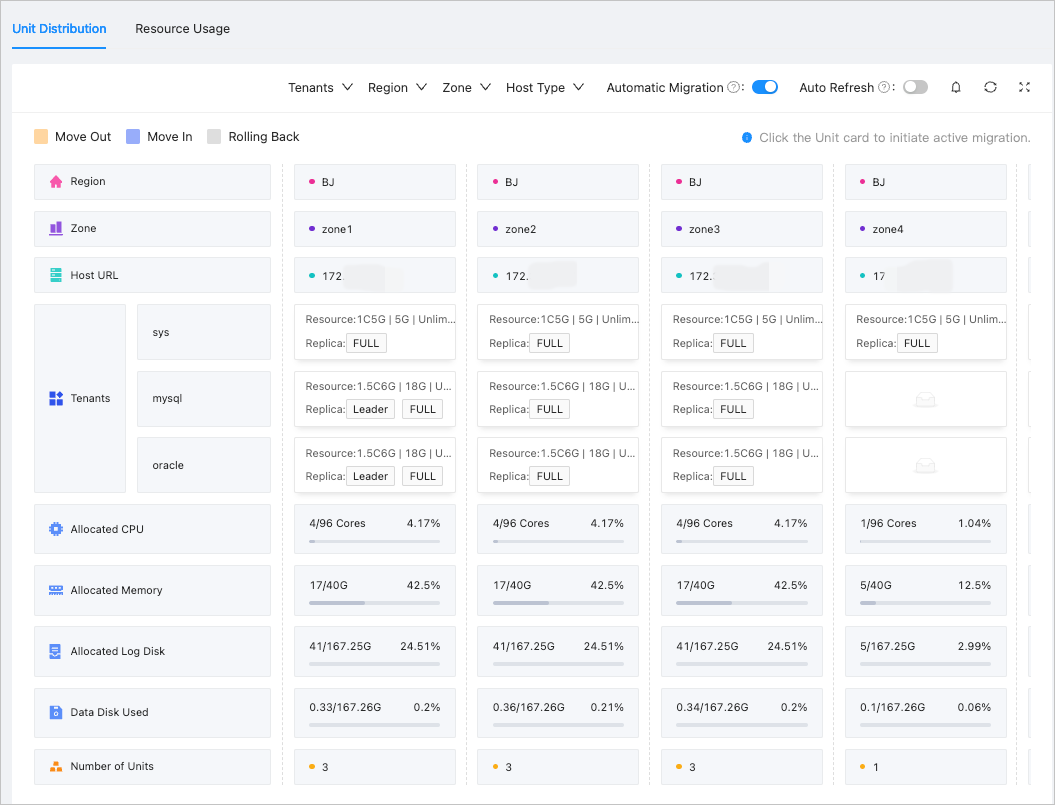This screenshot has width=1055, height=805.
Task: Open the Tenants filter dropdown
Action: pos(320,88)
